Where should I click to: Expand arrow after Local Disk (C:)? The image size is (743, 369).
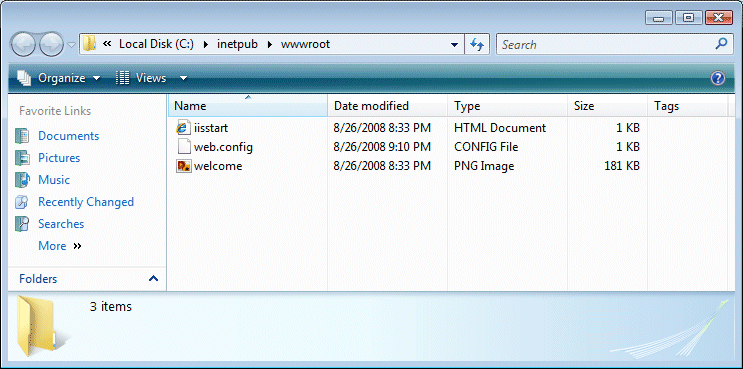(206, 45)
